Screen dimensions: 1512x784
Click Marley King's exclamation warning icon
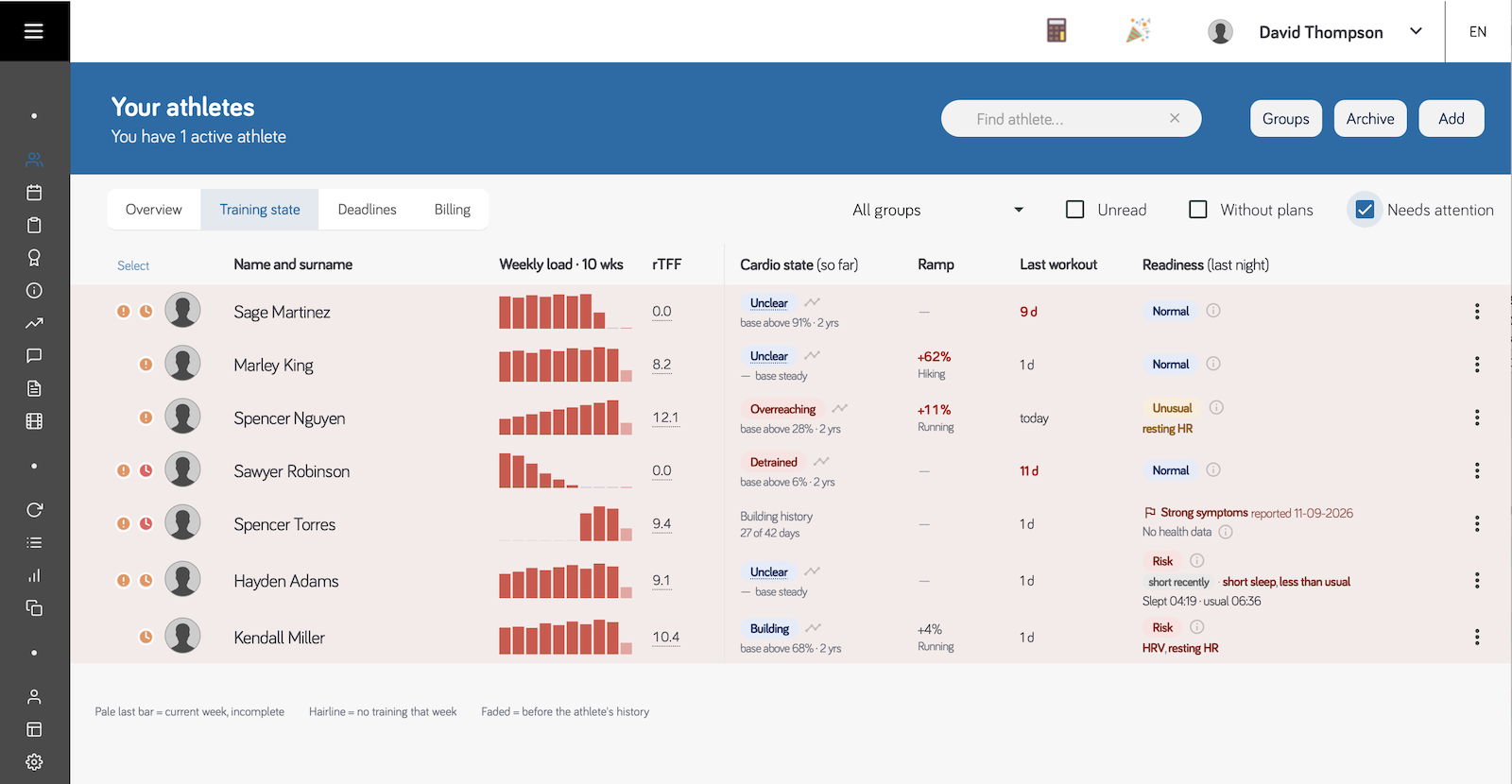tap(146, 364)
